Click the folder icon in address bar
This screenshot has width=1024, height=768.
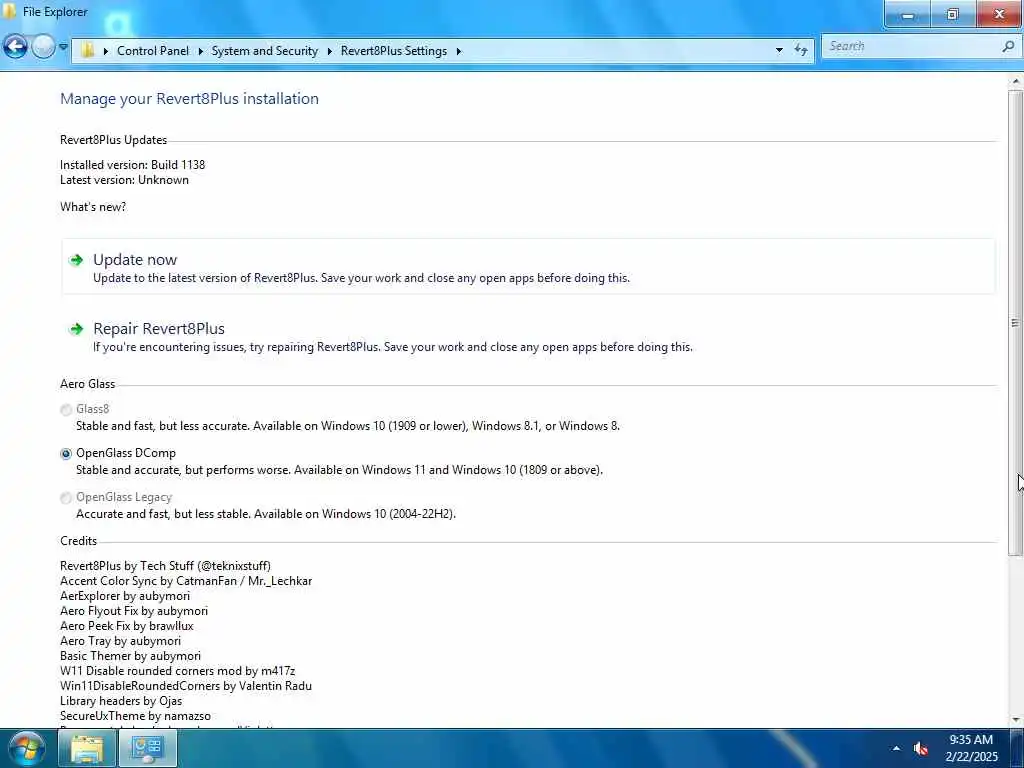pos(88,50)
